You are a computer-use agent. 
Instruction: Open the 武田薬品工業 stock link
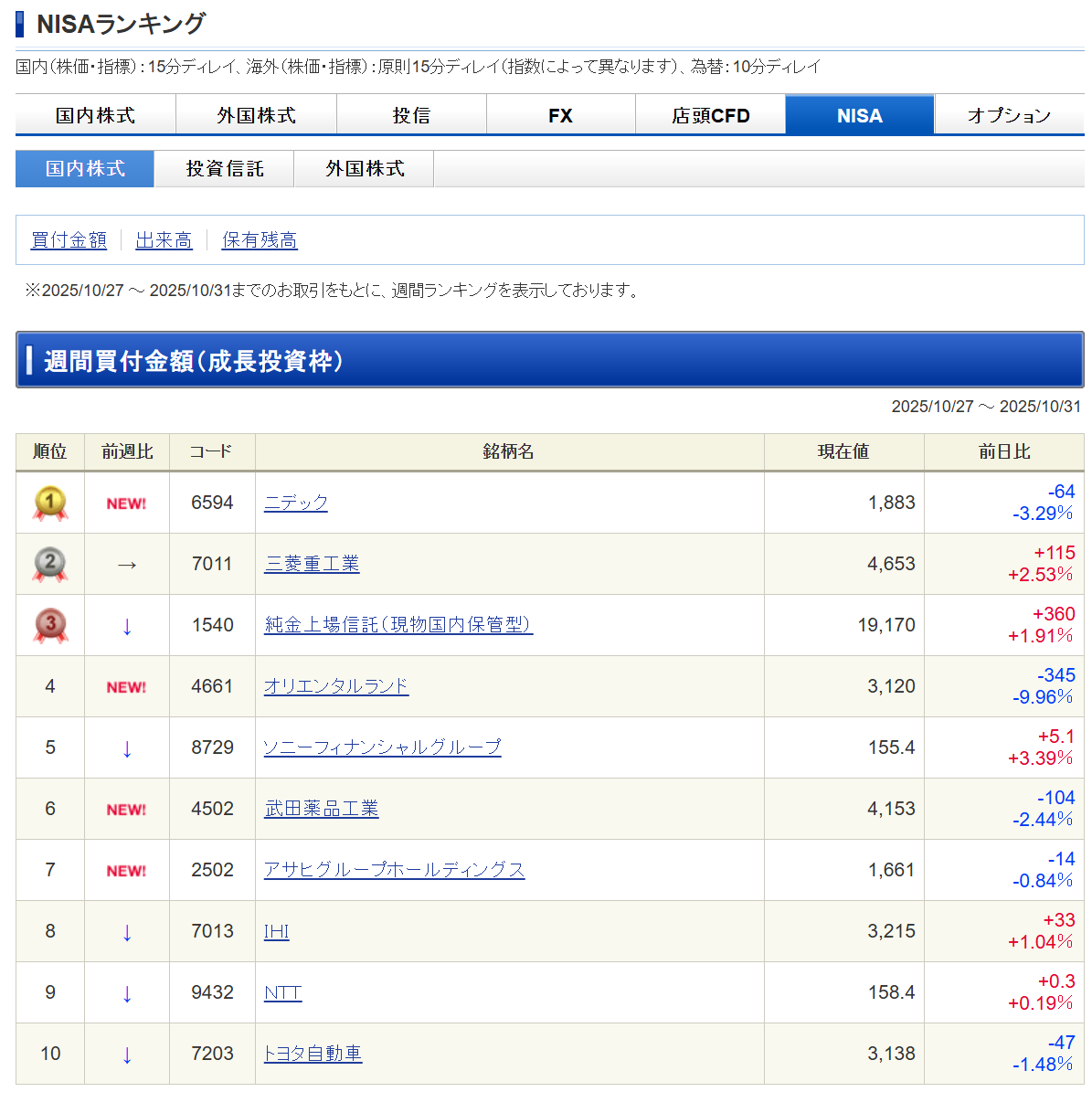(x=321, y=809)
